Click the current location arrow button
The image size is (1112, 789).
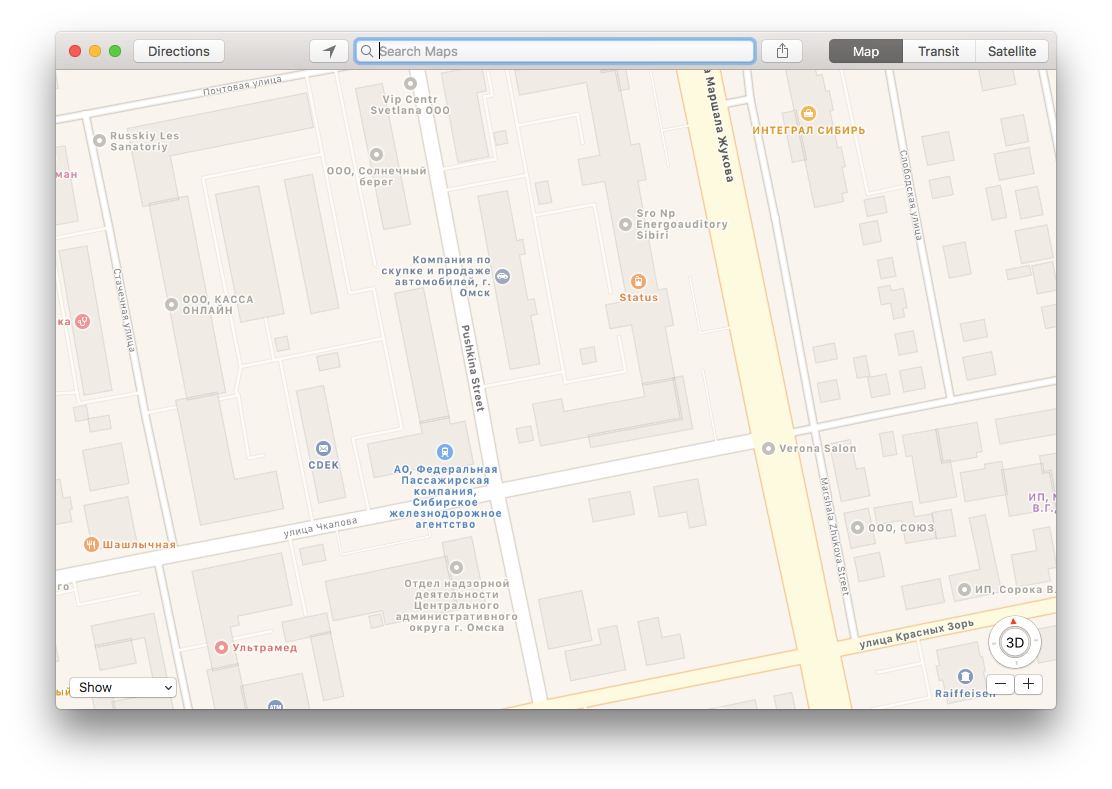(x=329, y=51)
